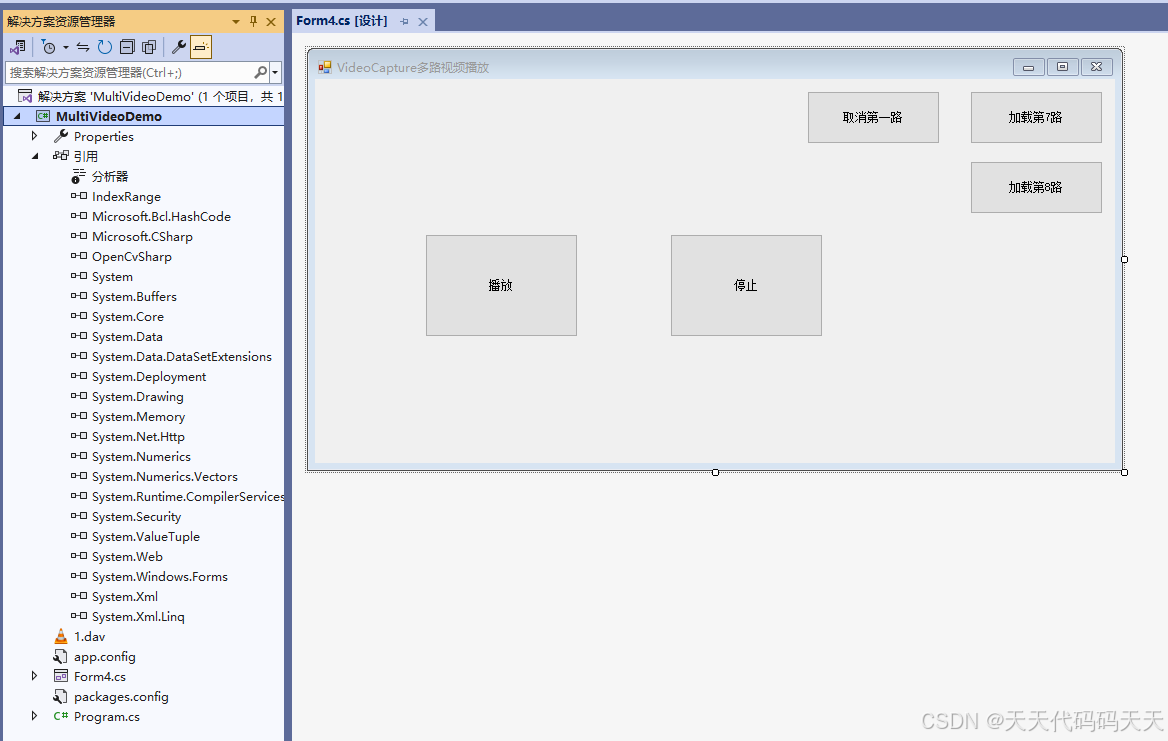The height and width of the screenshot is (741, 1168).
Task: Select the 播放 play button in designer
Action: [x=501, y=285]
